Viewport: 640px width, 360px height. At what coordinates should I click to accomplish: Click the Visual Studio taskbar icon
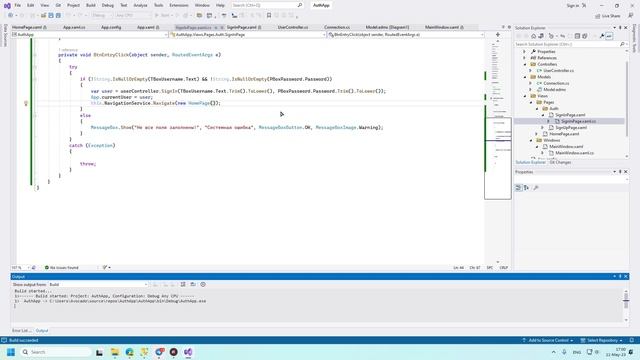point(188,352)
